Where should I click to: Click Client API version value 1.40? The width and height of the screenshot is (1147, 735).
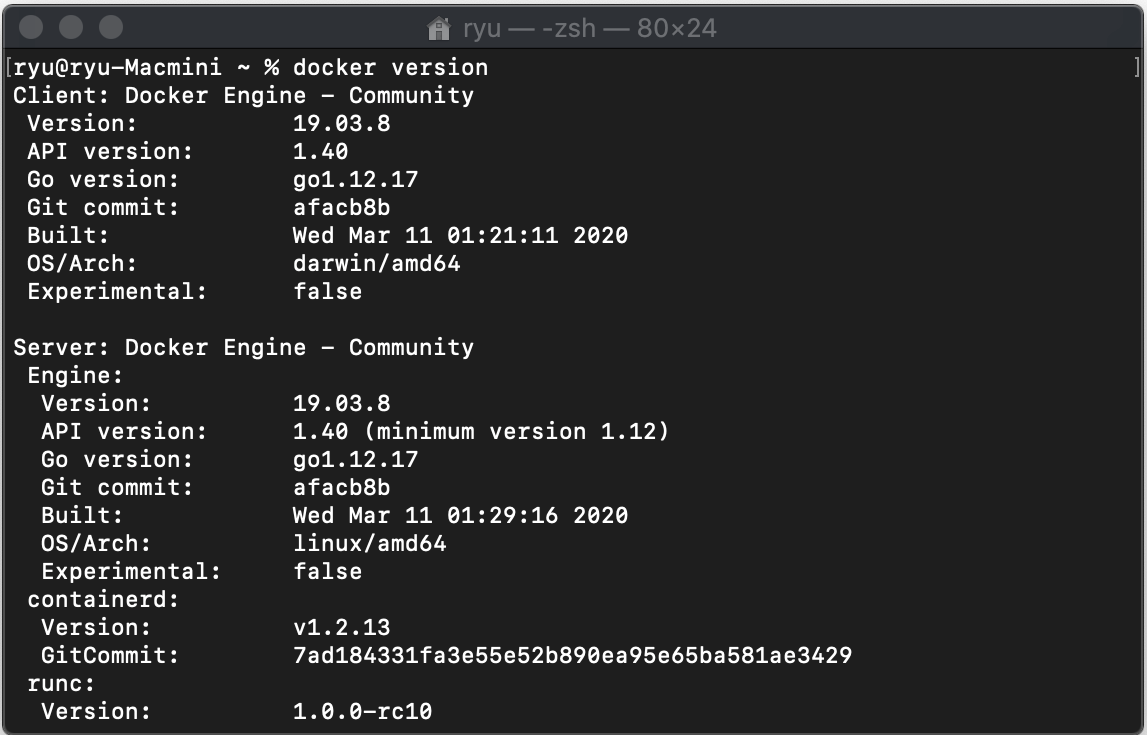(x=320, y=151)
